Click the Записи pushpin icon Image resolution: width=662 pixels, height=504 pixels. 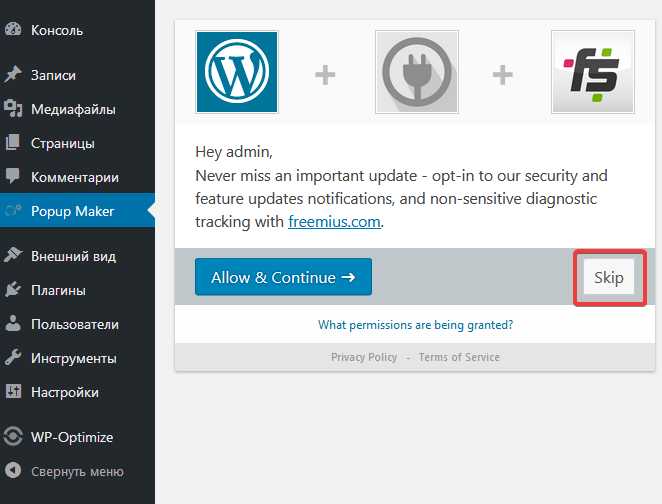pyautogui.click(x=13, y=74)
